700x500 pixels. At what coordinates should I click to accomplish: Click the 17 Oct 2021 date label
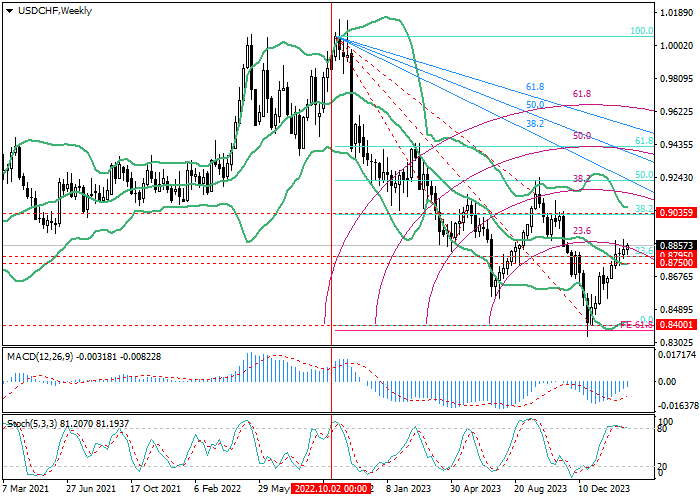(155, 488)
